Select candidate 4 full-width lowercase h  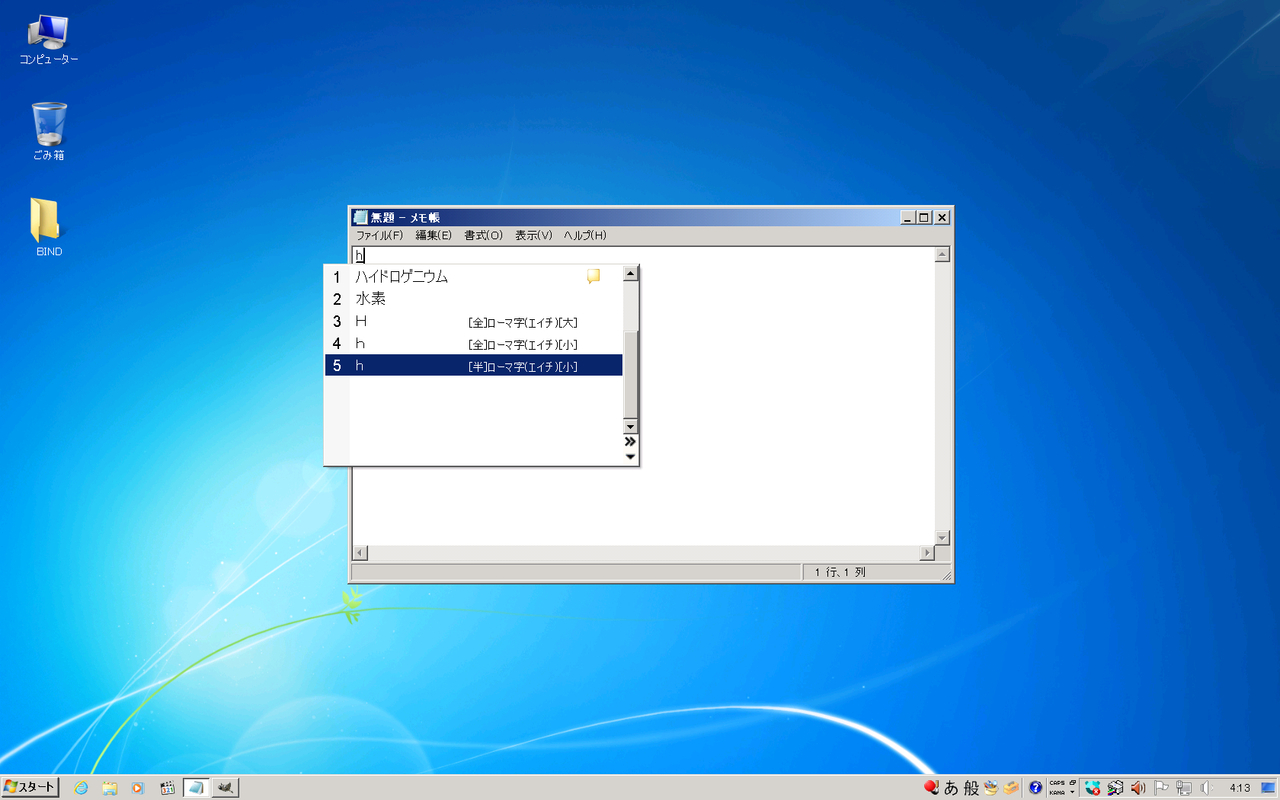coord(474,343)
